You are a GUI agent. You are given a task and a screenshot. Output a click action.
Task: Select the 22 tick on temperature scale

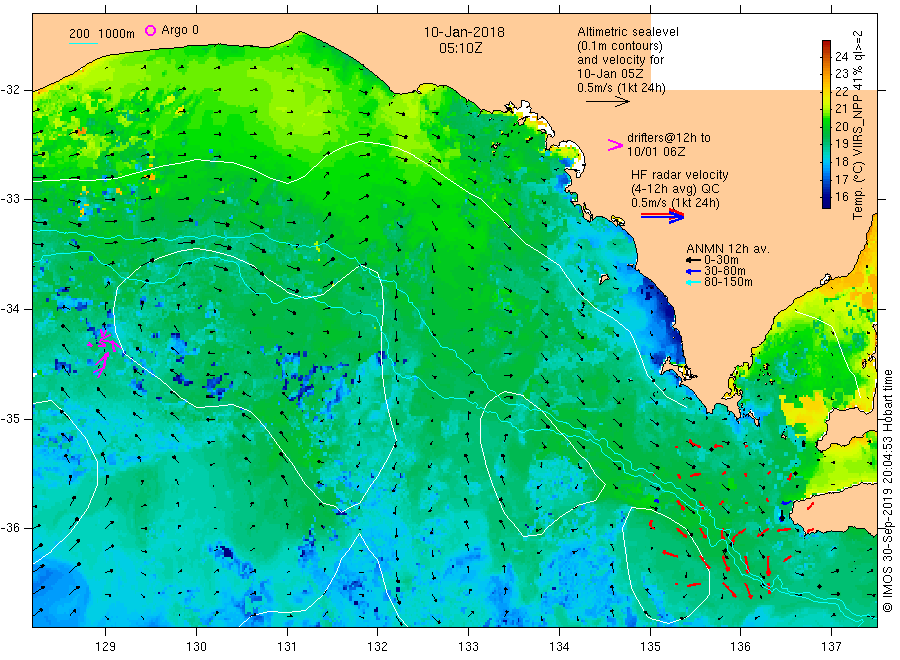point(841,91)
